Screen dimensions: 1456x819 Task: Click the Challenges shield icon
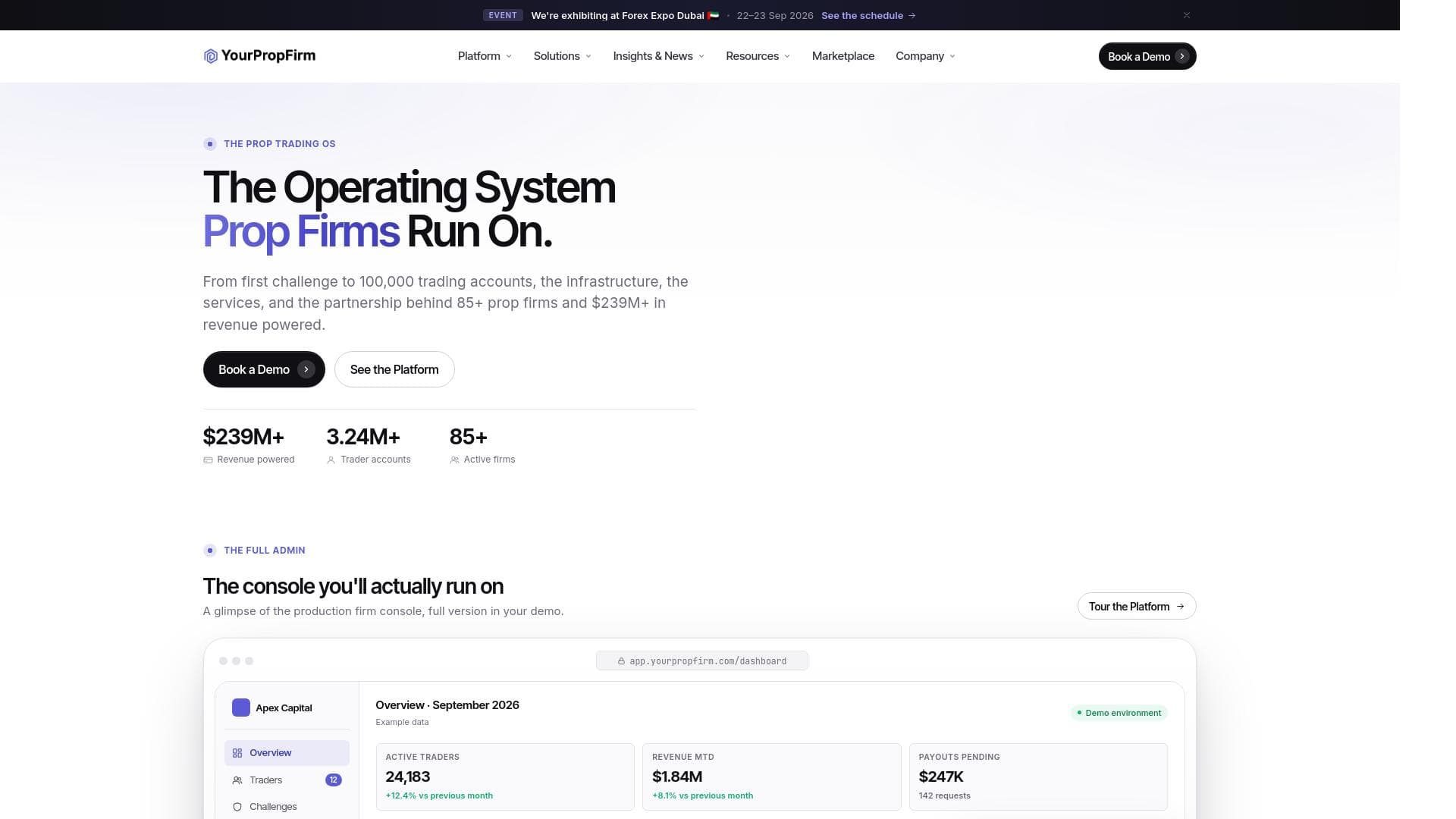(237, 807)
